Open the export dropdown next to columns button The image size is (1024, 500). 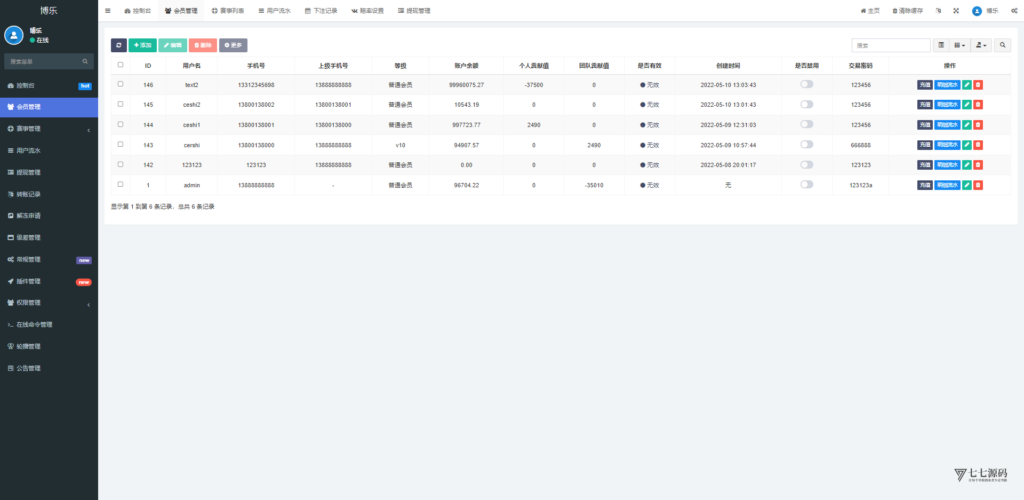(982, 45)
